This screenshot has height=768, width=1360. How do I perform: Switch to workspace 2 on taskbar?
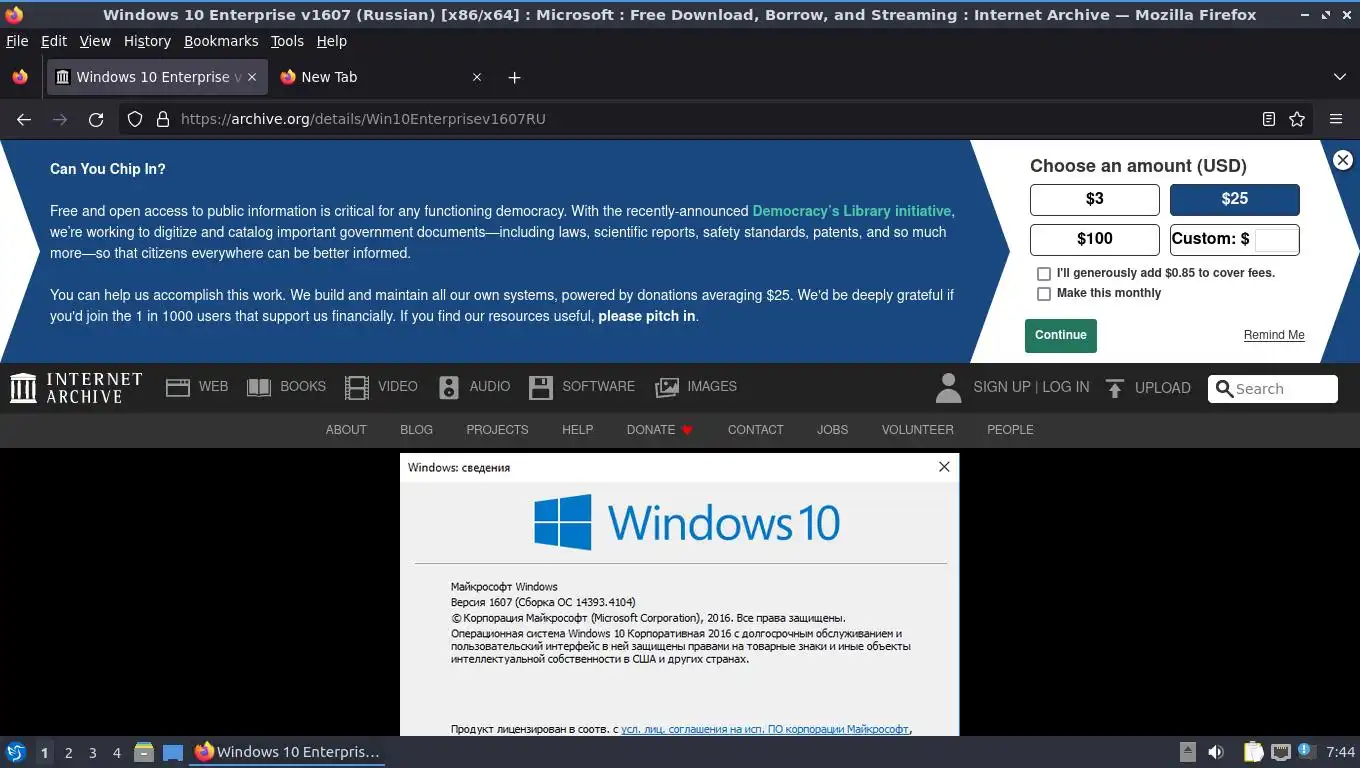(68, 753)
